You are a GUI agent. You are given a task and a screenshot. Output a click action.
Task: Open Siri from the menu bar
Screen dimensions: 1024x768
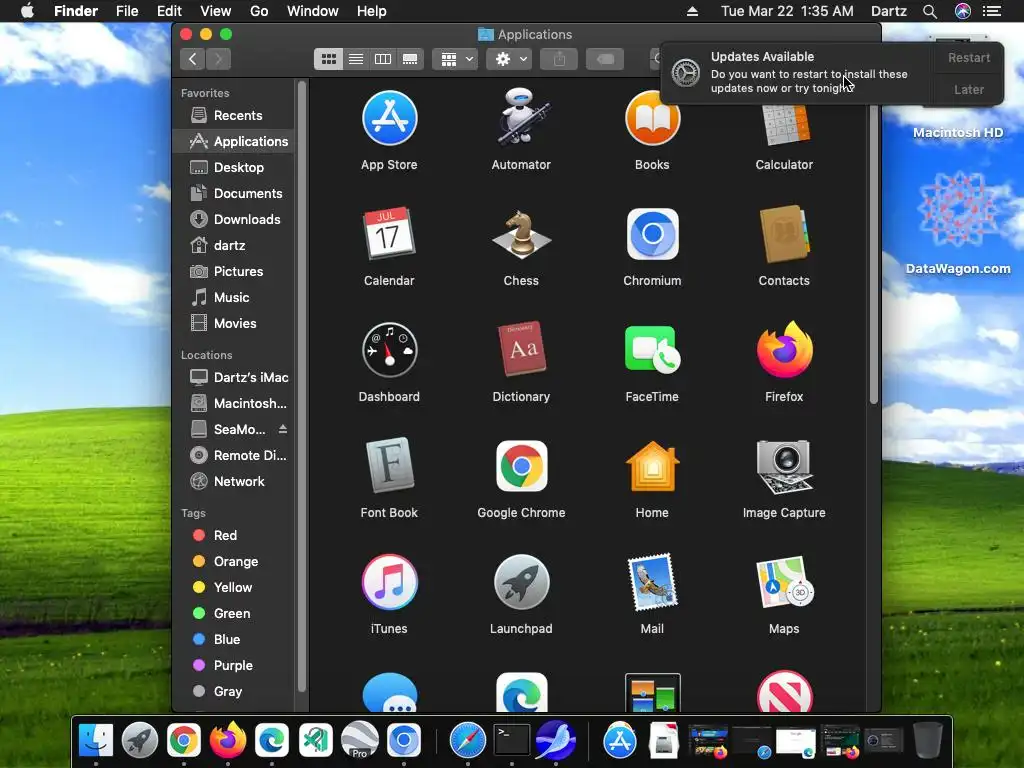click(x=963, y=11)
